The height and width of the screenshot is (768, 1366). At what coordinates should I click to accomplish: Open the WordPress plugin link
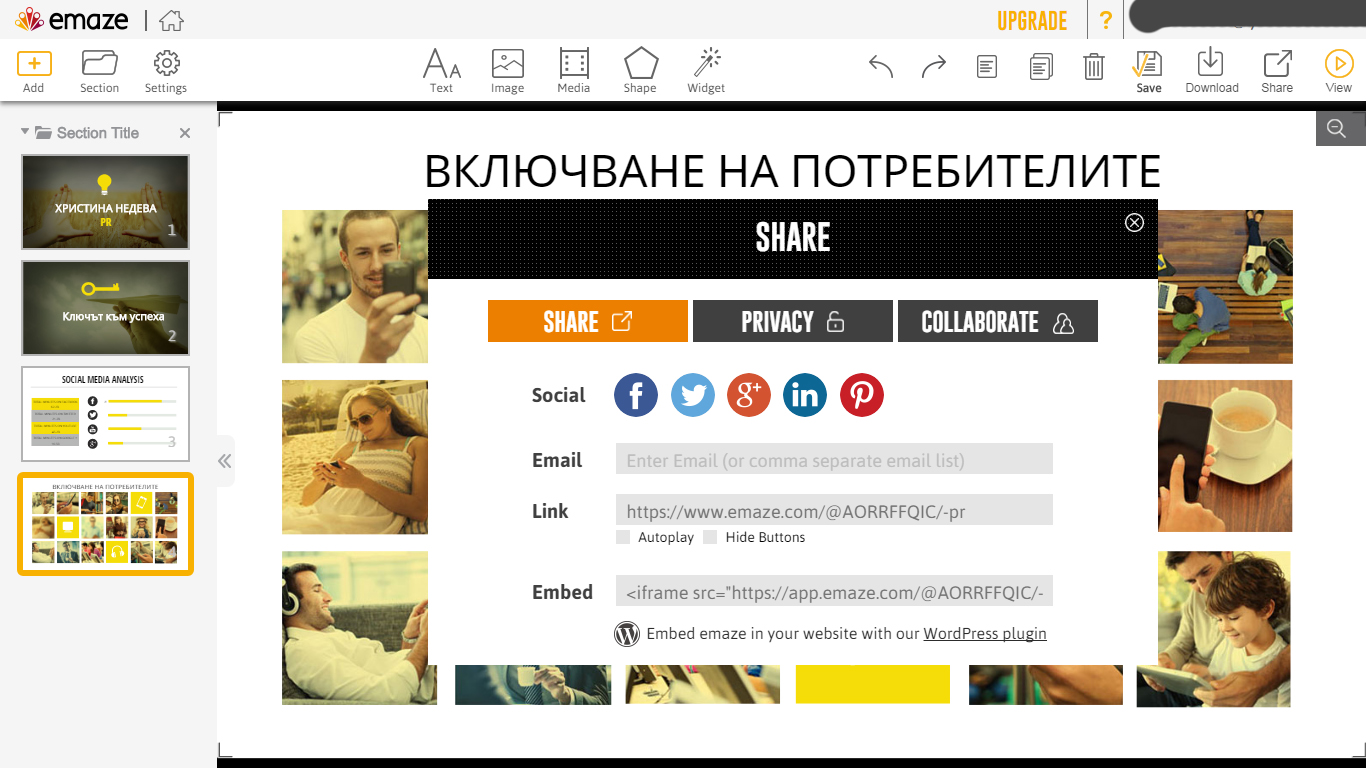coord(984,633)
